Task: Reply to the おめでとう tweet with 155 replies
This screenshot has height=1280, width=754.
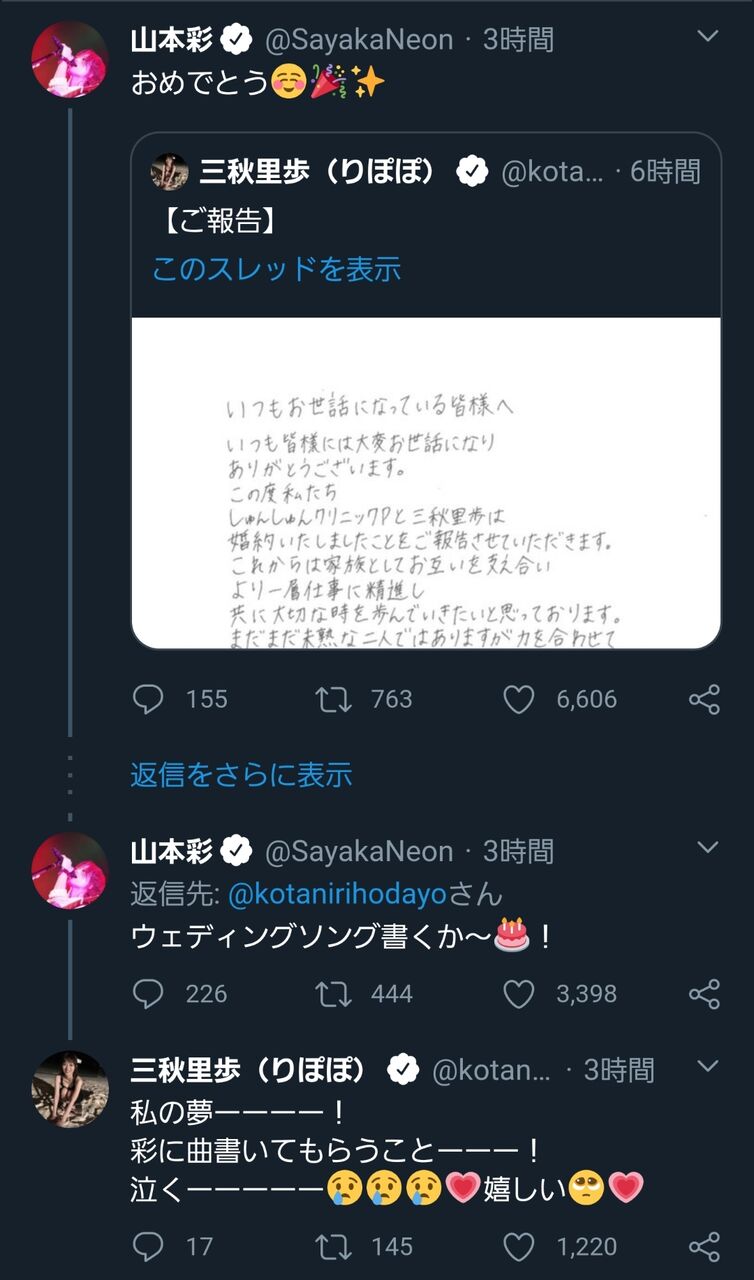Action: [x=148, y=699]
